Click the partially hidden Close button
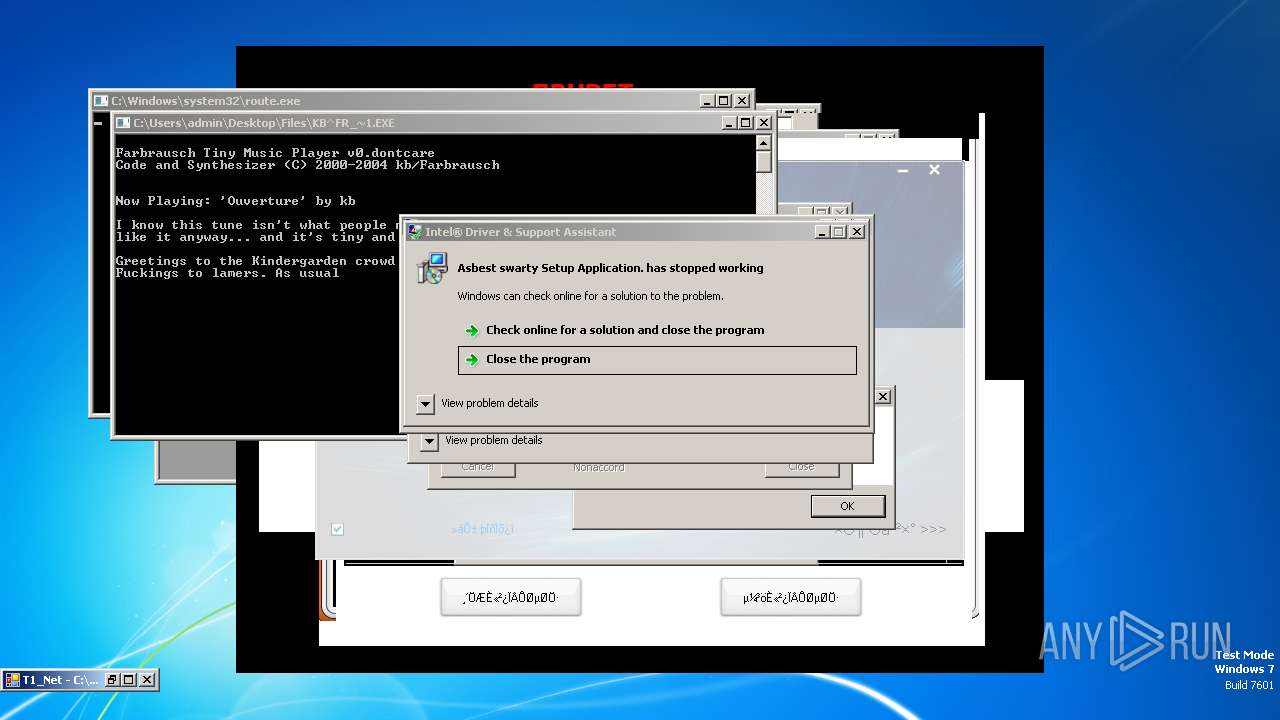This screenshot has width=1280, height=720. point(801,468)
